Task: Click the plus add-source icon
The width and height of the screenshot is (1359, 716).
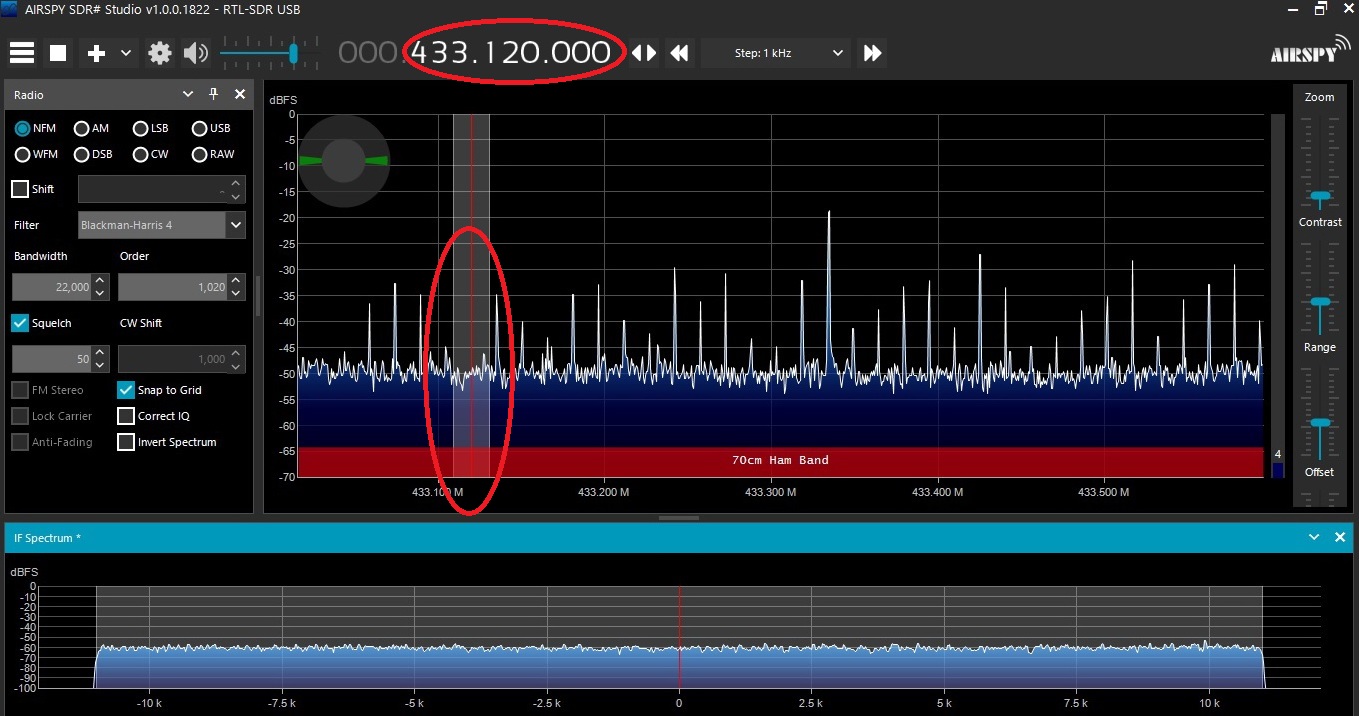Action: coord(97,53)
